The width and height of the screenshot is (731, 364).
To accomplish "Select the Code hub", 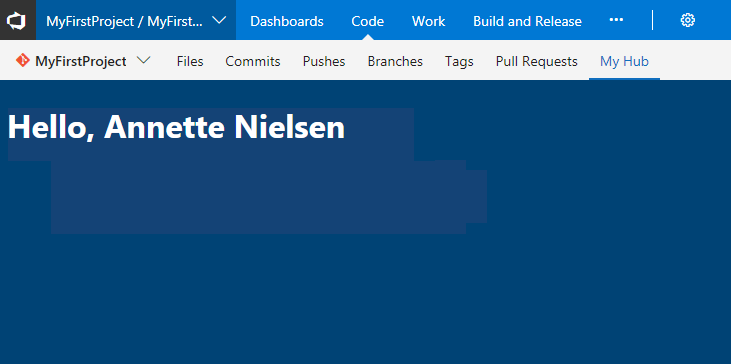I will (x=367, y=21).
